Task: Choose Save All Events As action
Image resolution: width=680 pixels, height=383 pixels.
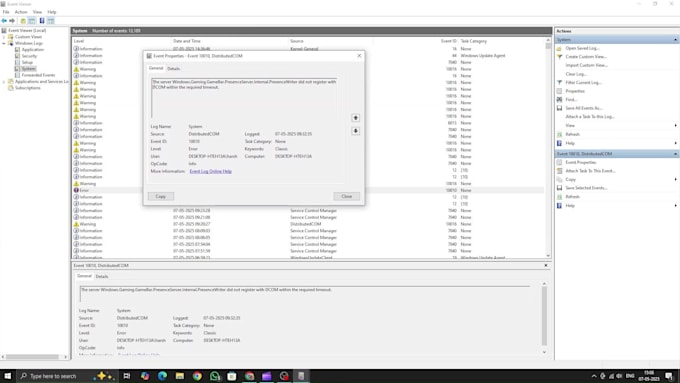Action: click(x=584, y=108)
